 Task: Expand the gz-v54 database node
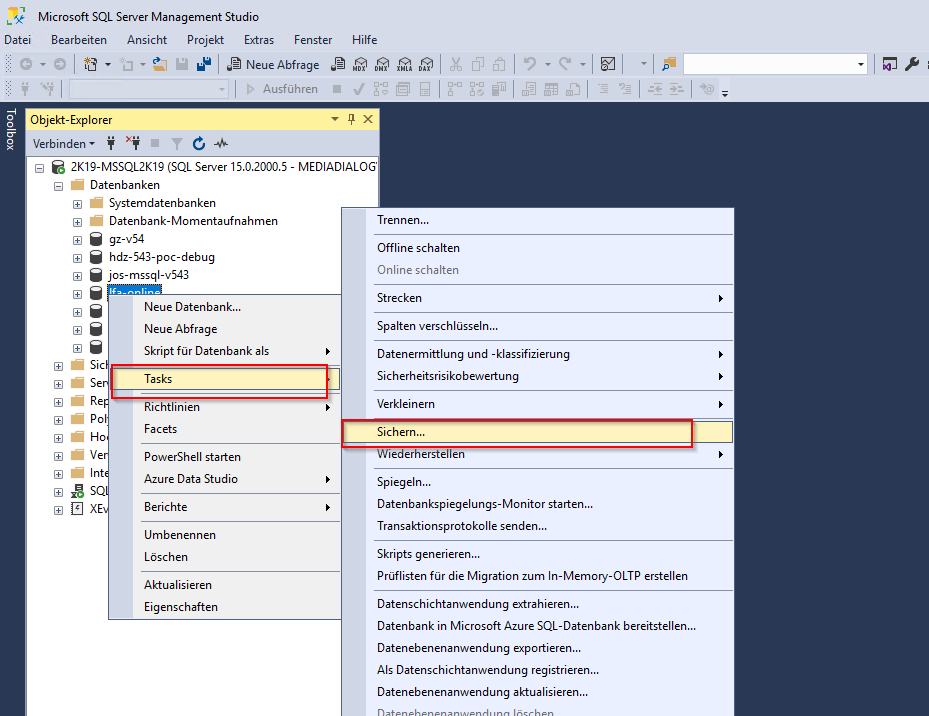pyautogui.click(x=77, y=240)
